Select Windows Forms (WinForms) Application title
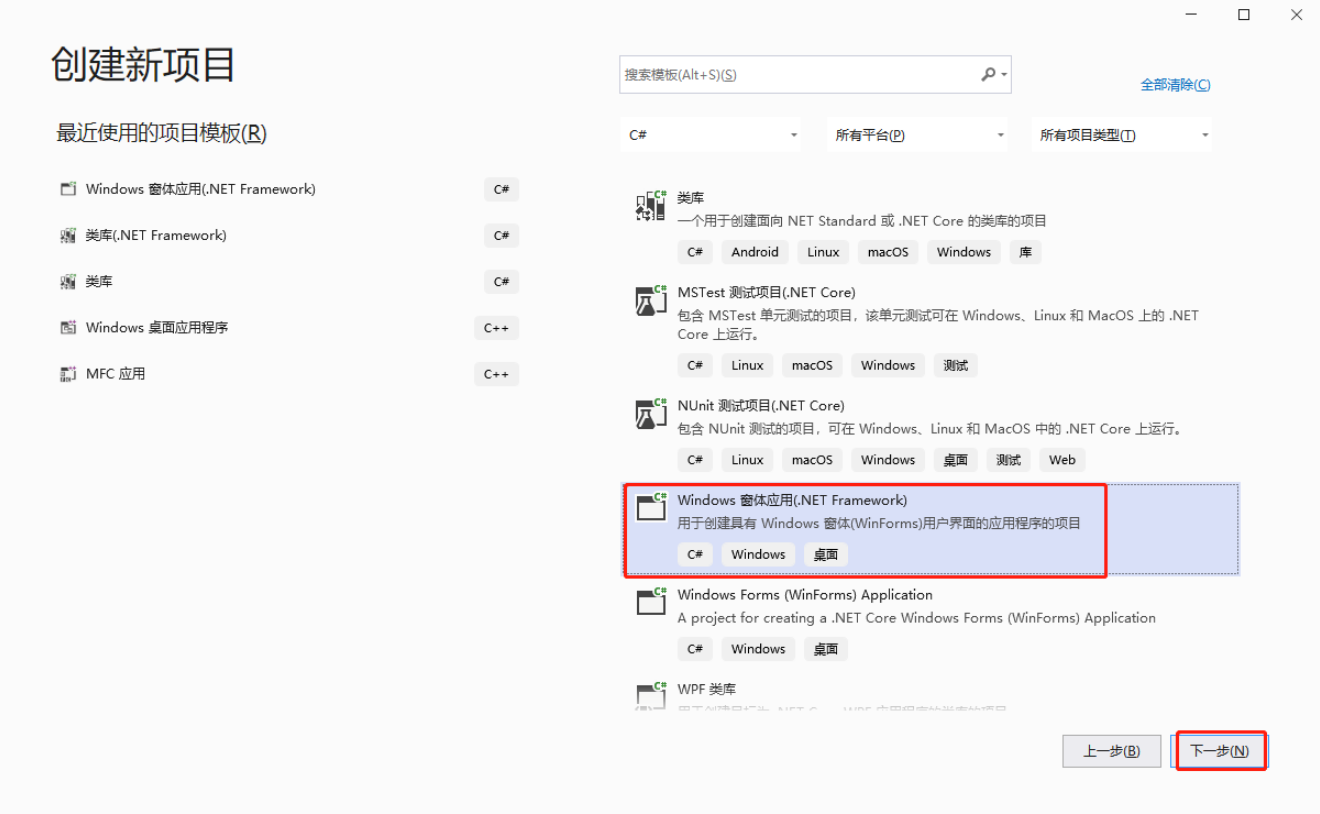 (804, 594)
